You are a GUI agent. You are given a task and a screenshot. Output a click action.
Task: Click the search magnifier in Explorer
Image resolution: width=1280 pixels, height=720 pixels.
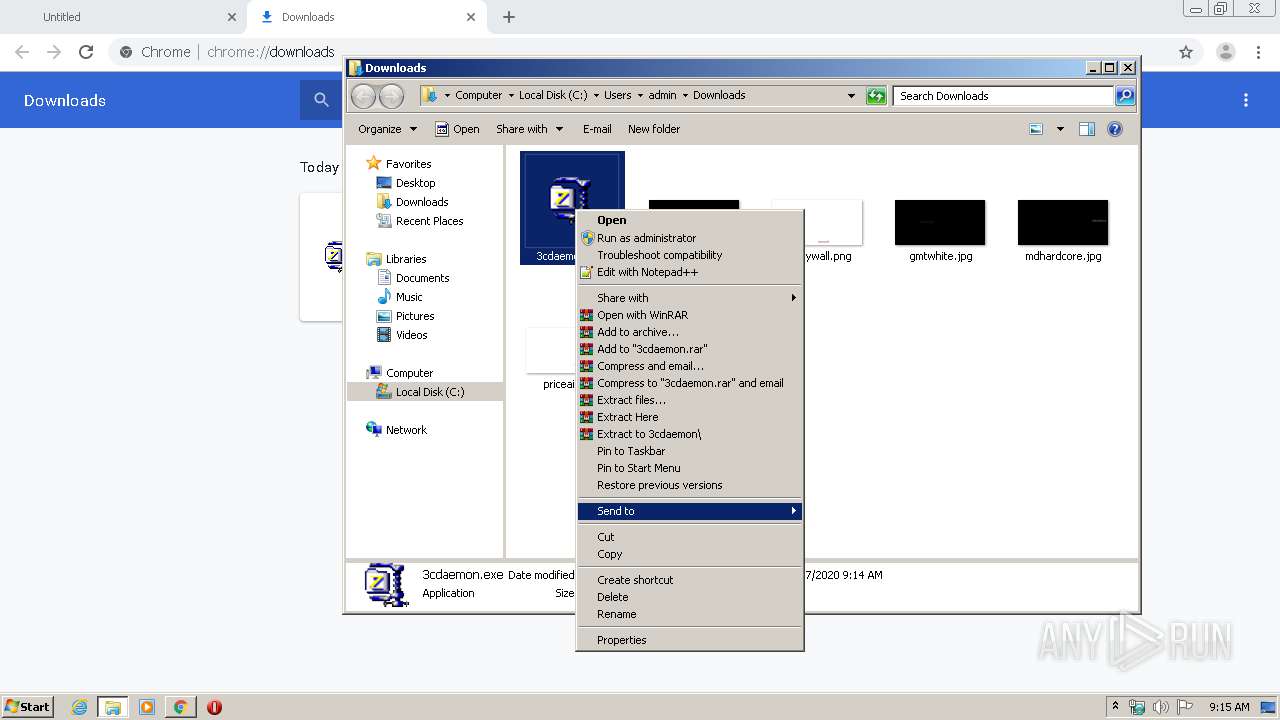[x=1125, y=96]
